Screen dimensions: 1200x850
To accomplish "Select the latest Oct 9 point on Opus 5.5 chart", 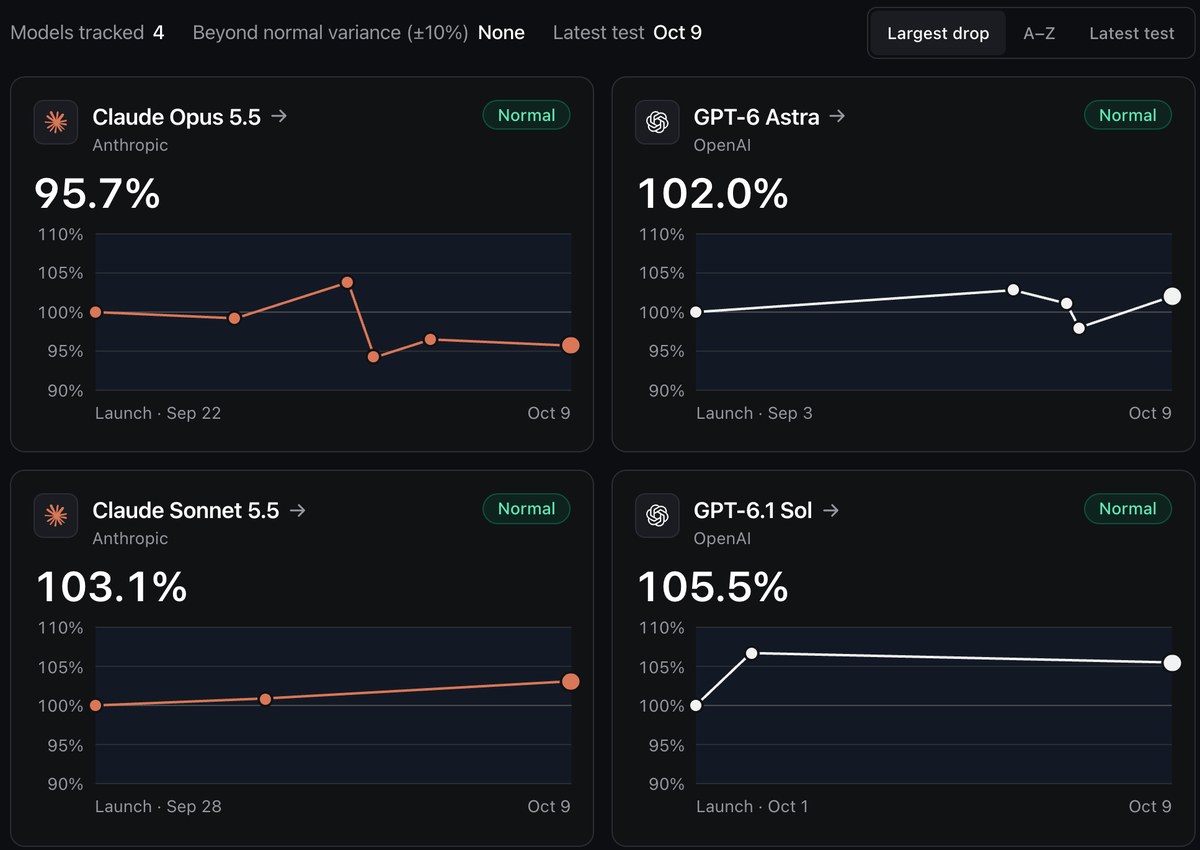I will (570, 345).
